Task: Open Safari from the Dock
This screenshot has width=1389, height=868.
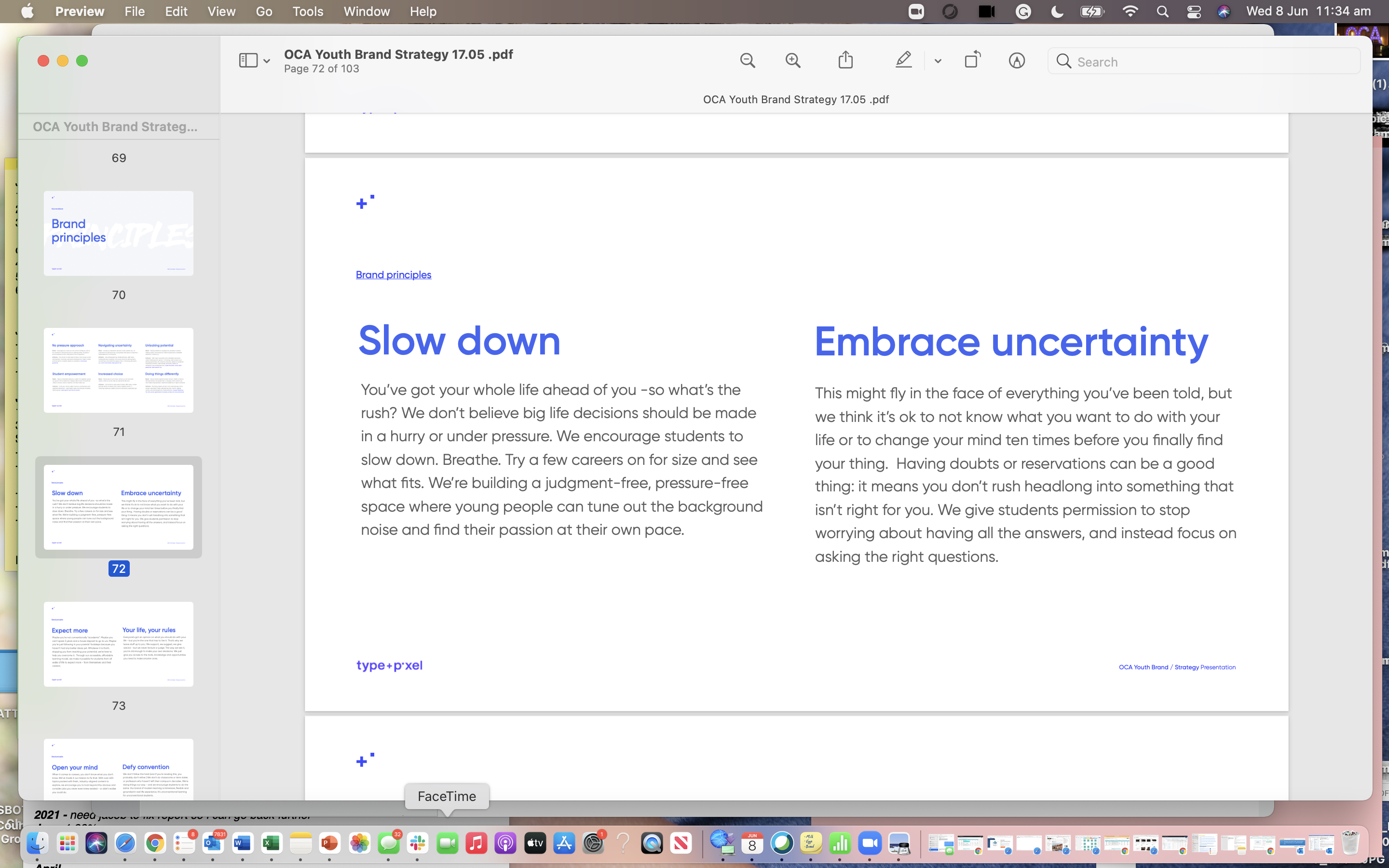Action: (126, 843)
